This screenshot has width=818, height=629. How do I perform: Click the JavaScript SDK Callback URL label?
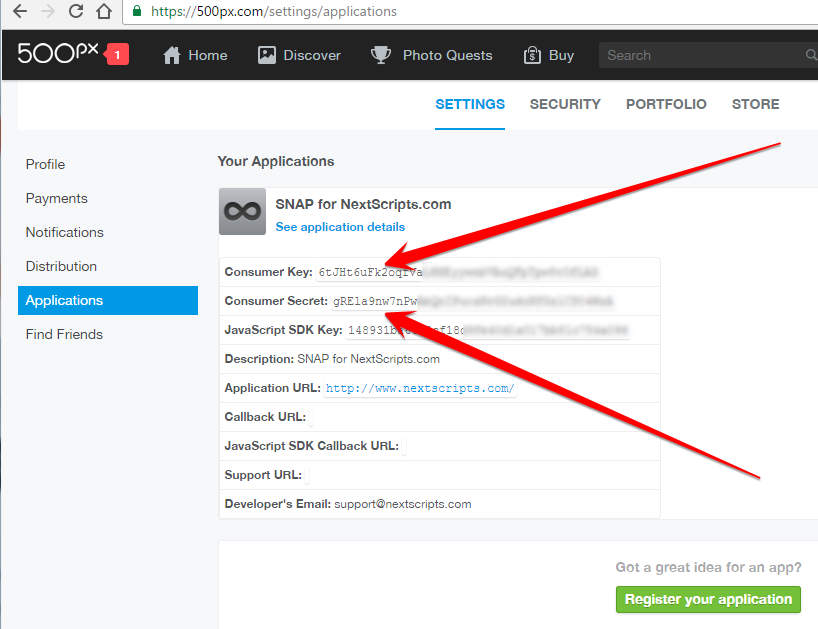pyautogui.click(x=311, y=446)
